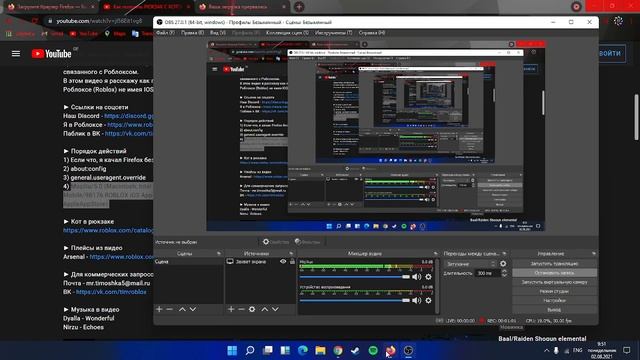The height and width of the screenshot is (360, 640).
Task: Open the YouTube hamburger menu in browser
Action: [16, 53]
